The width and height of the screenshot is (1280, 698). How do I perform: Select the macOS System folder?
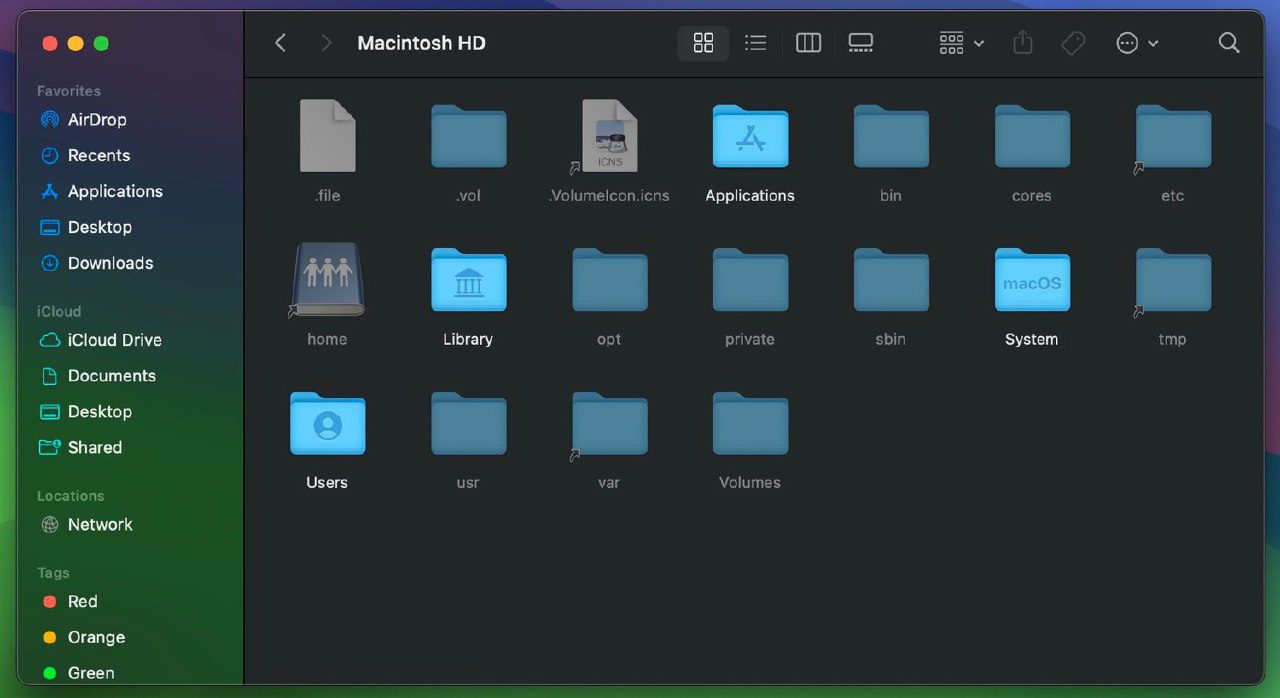(x=1032, y=281)
